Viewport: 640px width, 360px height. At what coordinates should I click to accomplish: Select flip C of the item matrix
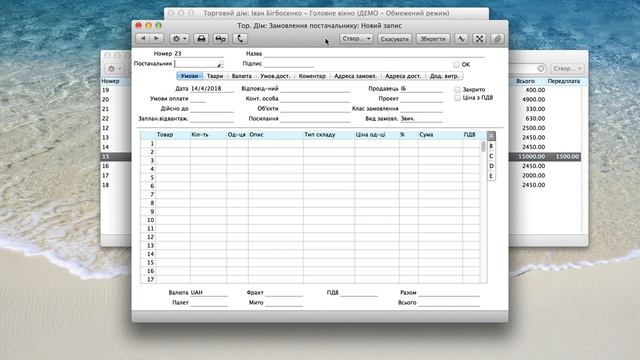(491, 156)
